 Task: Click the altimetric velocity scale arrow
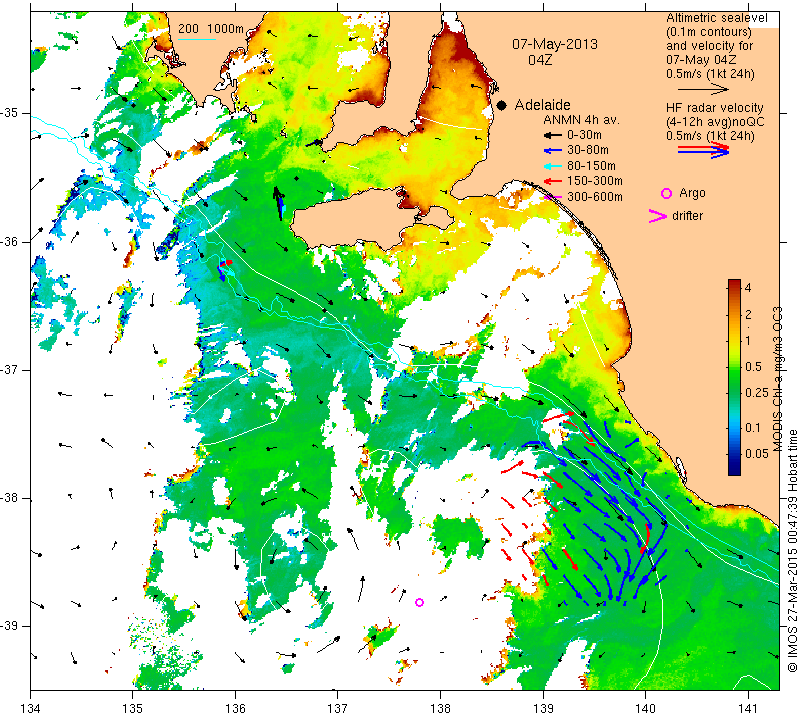click(703, 89)
